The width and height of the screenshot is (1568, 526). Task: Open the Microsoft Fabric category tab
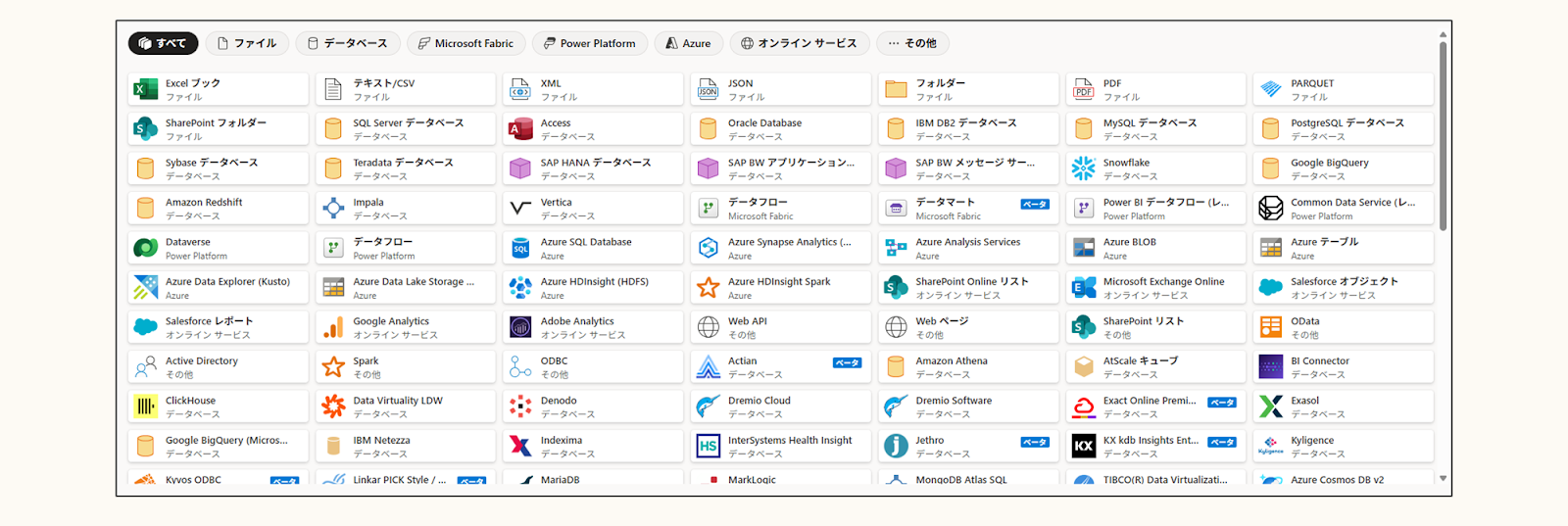point(465,43)
